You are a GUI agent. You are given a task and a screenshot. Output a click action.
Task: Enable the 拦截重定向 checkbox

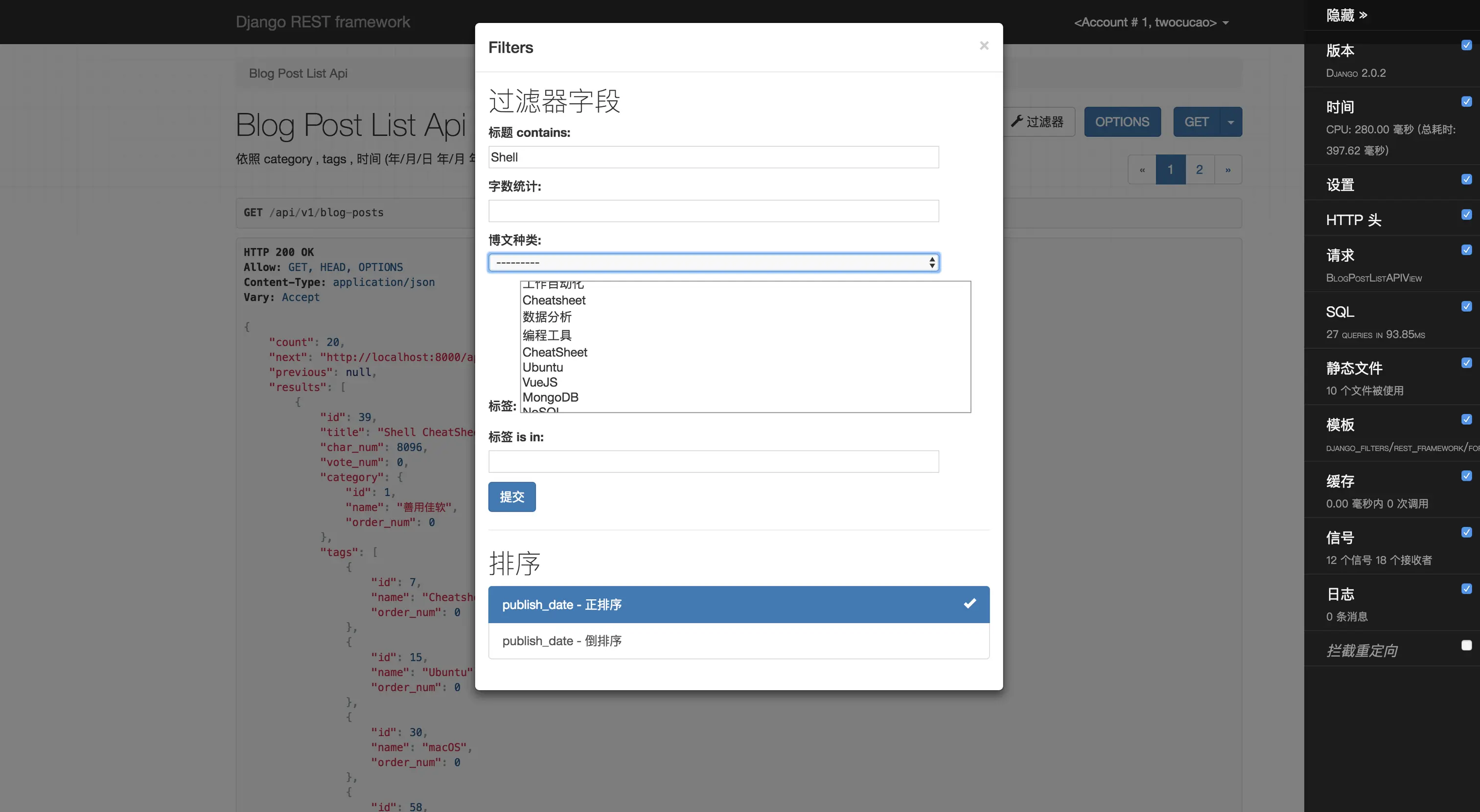(x=1466, y=645)
